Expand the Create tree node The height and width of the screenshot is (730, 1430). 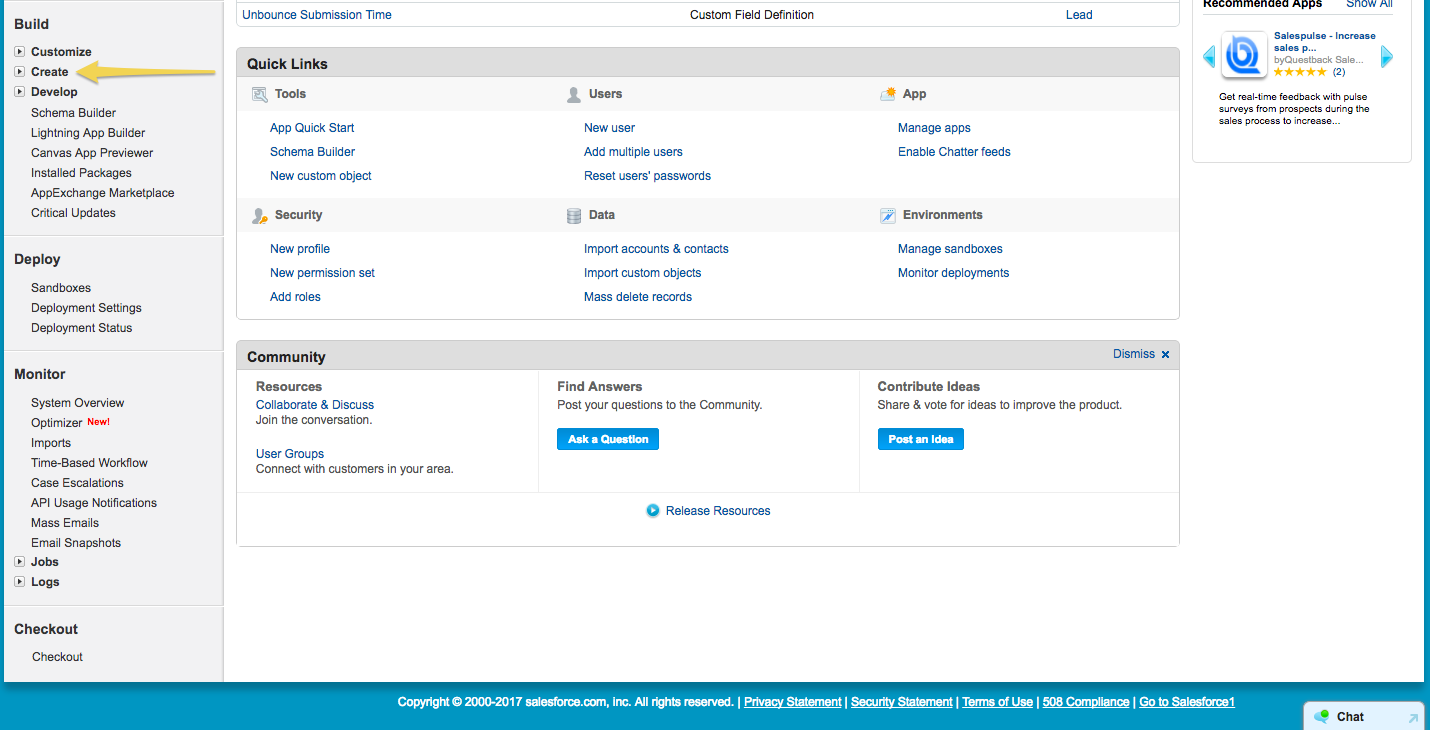tap(20, 71)
